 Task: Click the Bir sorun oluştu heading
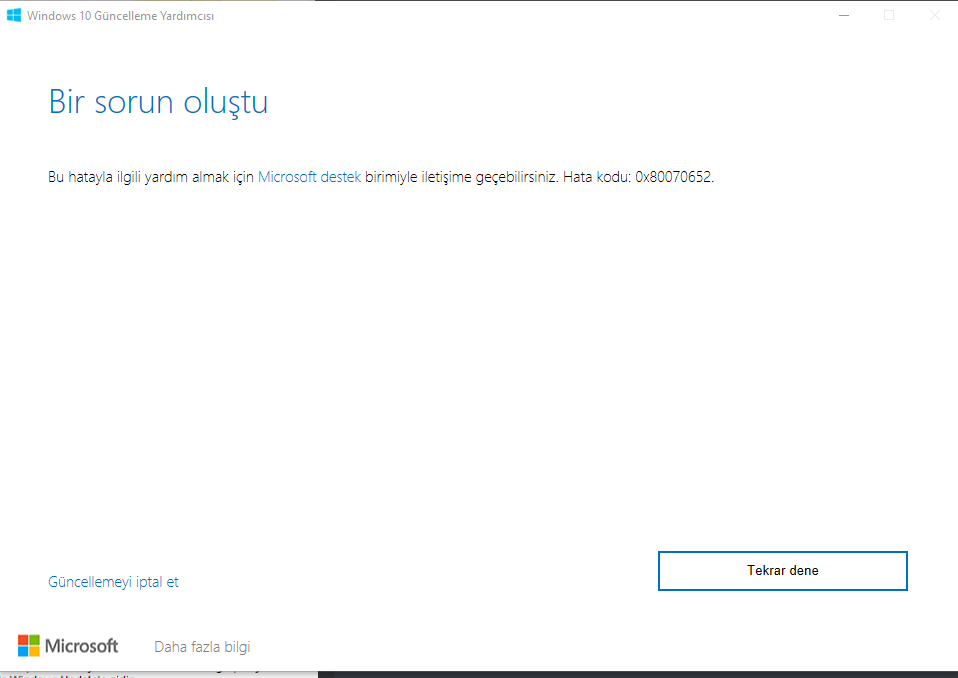pos(158,102)
